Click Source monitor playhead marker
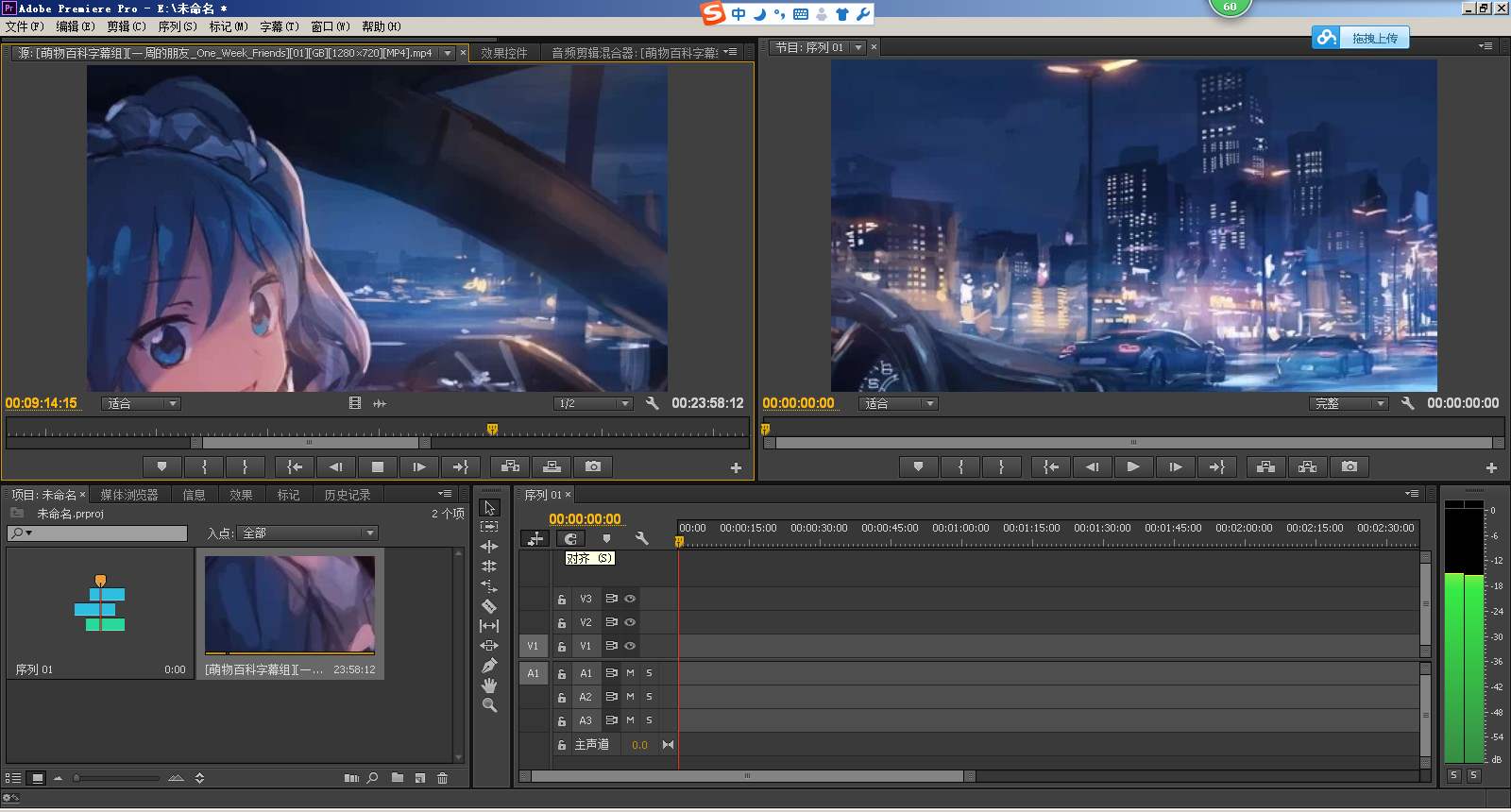This screenshot has width=1511, height=812. 492,430
